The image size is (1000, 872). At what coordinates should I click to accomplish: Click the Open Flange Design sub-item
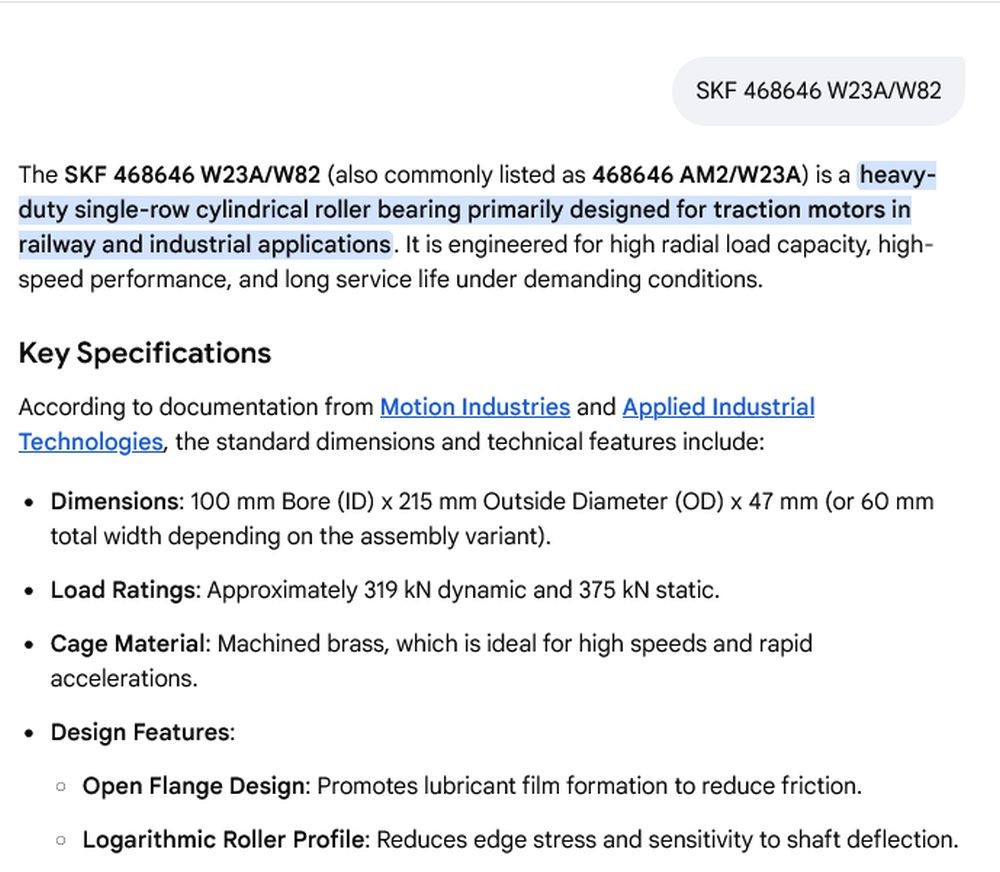(x=472, y=786)
